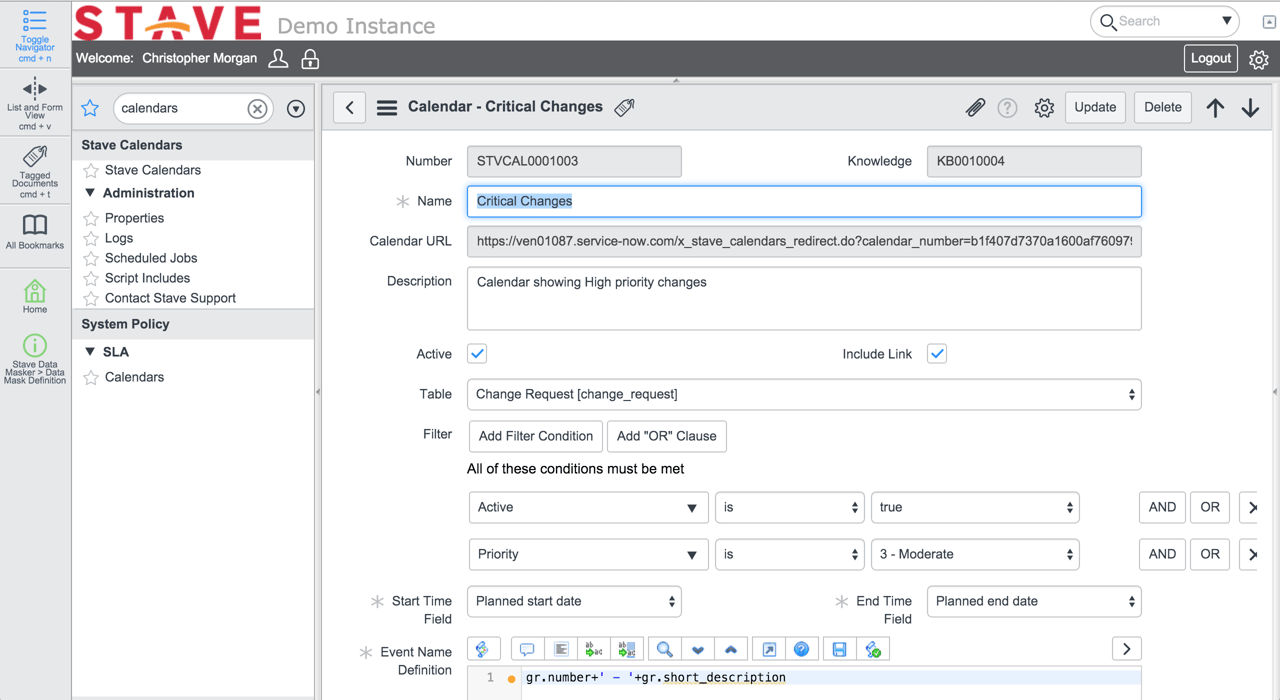Favorite the Script Includes module star

tap(91, 278)
